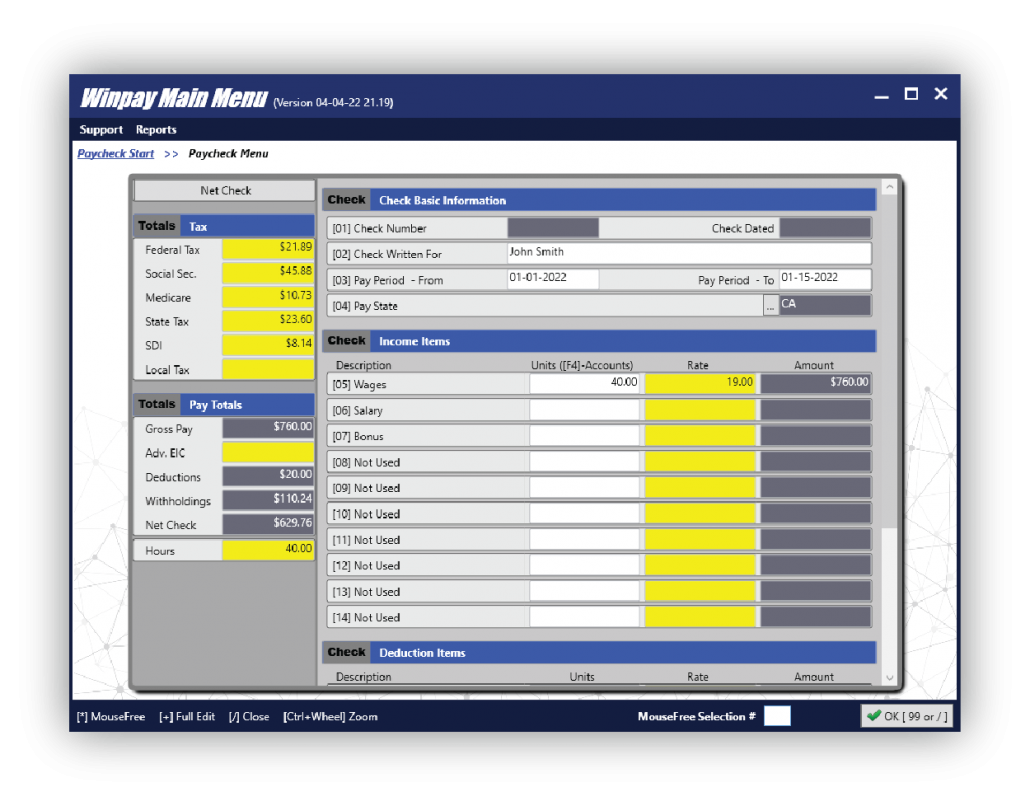Click the Hours value 40.00

pos(268,550)
